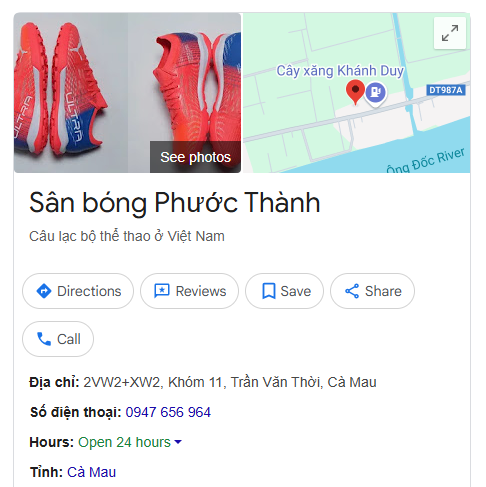
Task: Call phone number 0947 656 964
Action: (168, 412)
